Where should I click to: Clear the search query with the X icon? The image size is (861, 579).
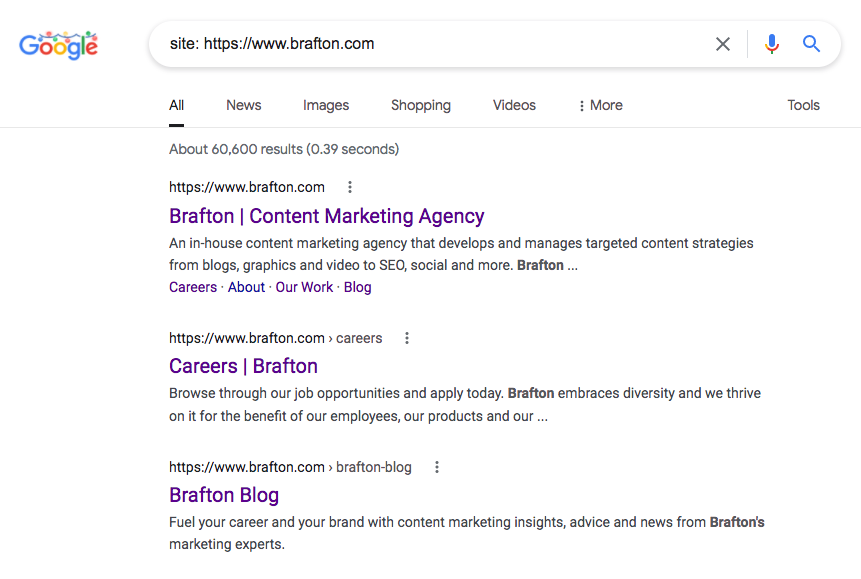(x=723, y=44)
